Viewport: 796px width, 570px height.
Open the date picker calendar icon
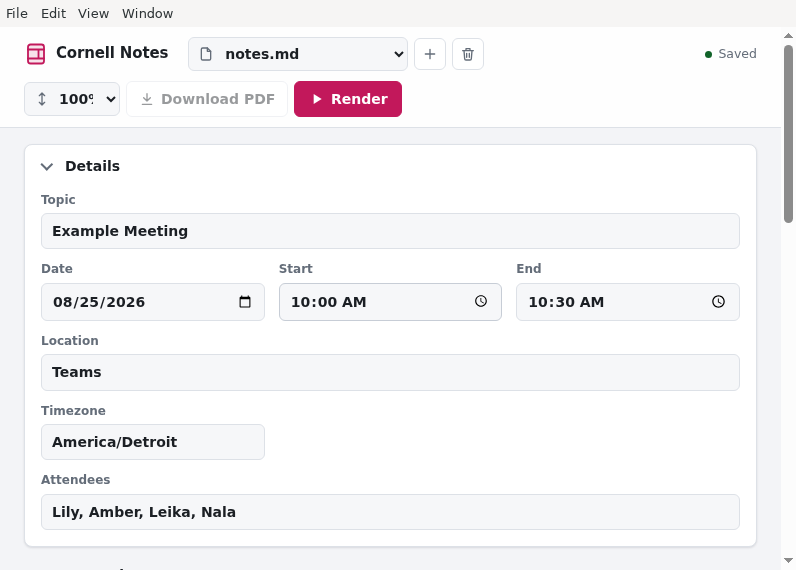pos(245,301)
